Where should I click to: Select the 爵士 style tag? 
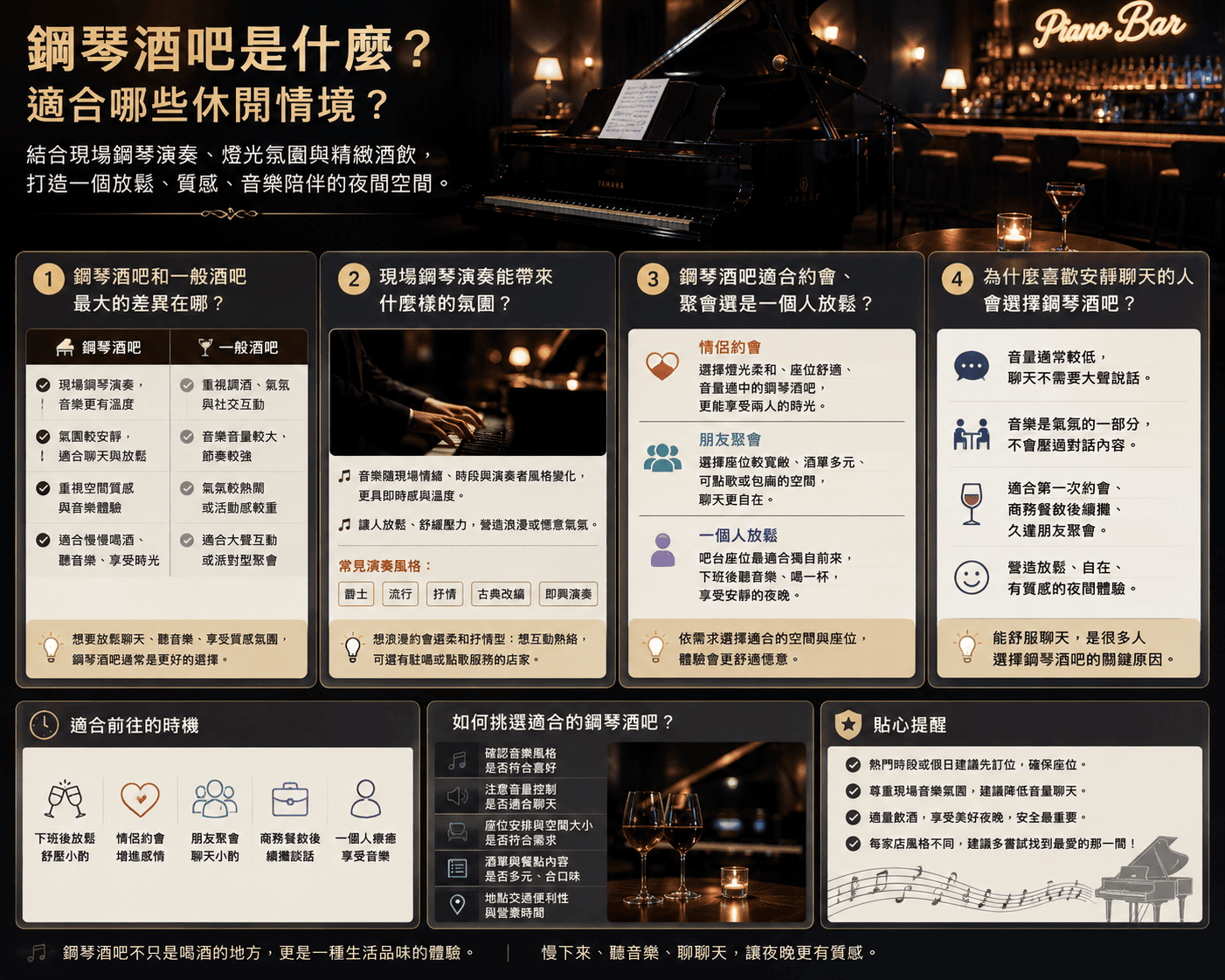[356, 594]
